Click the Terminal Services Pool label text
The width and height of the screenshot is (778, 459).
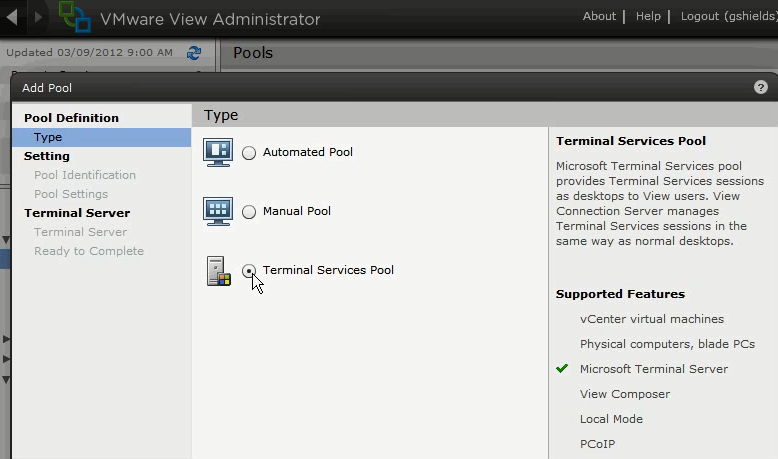(328, 270)
